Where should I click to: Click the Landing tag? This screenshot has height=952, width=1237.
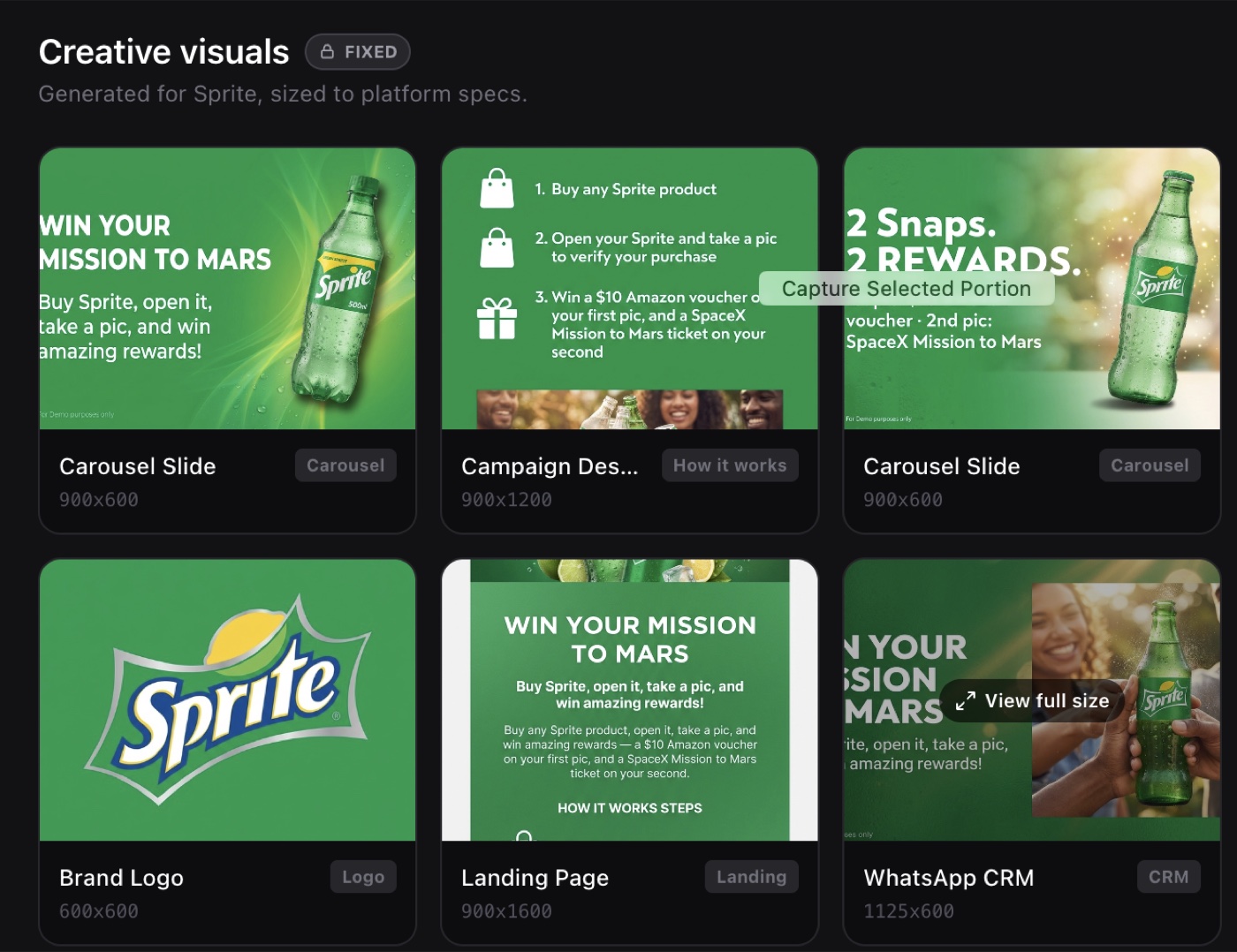point(751,877)
